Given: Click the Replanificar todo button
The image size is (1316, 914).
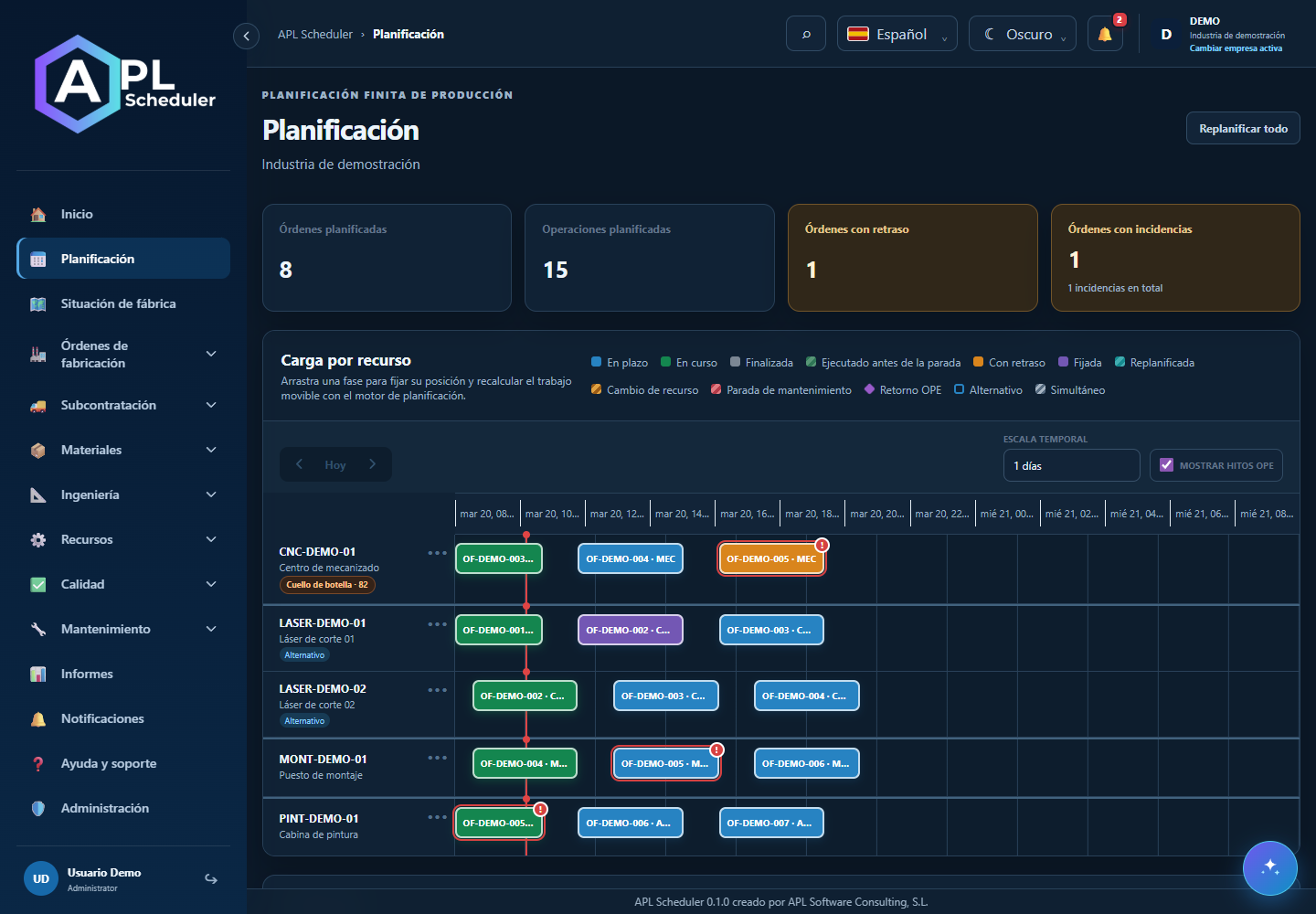Looking at the screenshot, I should coord(1243,129).
